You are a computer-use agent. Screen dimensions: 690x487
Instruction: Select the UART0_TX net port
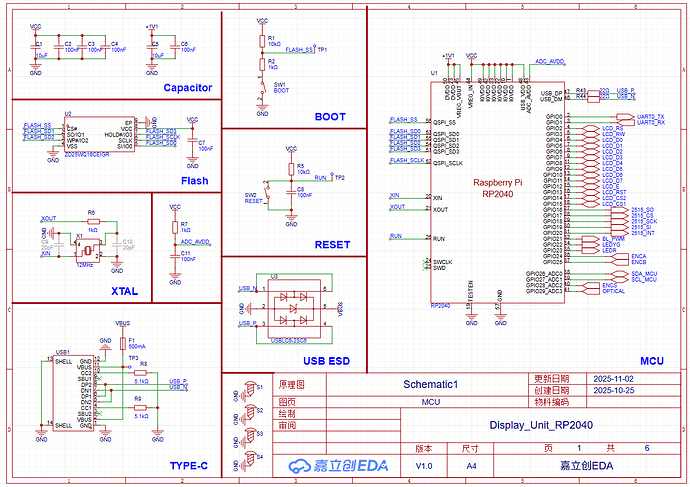[649, 116]
